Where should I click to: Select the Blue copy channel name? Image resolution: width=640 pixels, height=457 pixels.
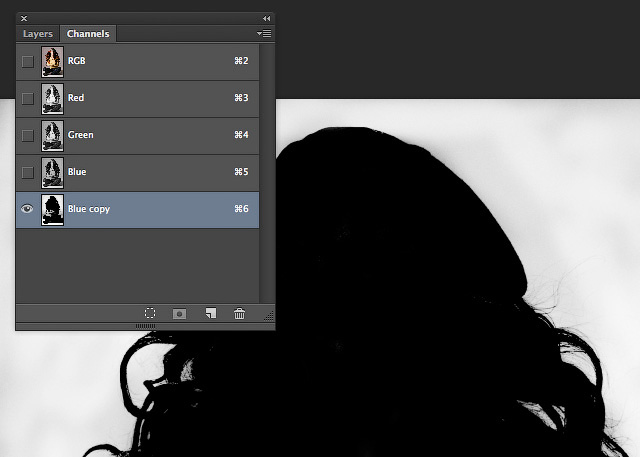tap(89, 209)
